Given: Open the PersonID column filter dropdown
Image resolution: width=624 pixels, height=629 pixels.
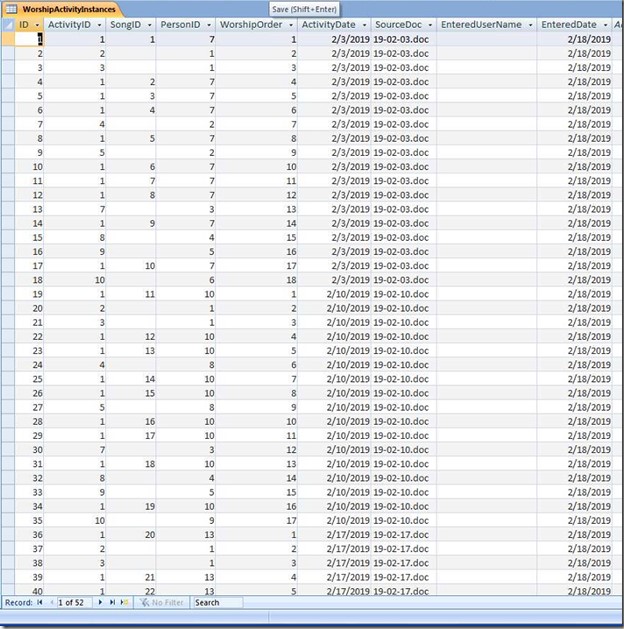Looking at the screenshot, I should (209, 25).
